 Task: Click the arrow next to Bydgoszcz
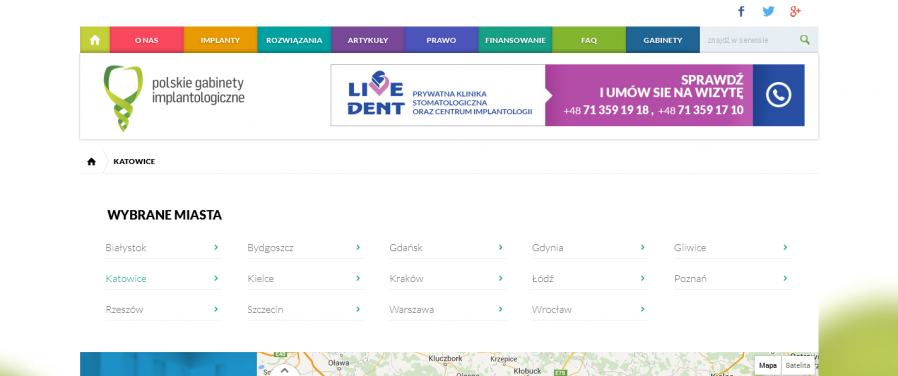(358, 247)
